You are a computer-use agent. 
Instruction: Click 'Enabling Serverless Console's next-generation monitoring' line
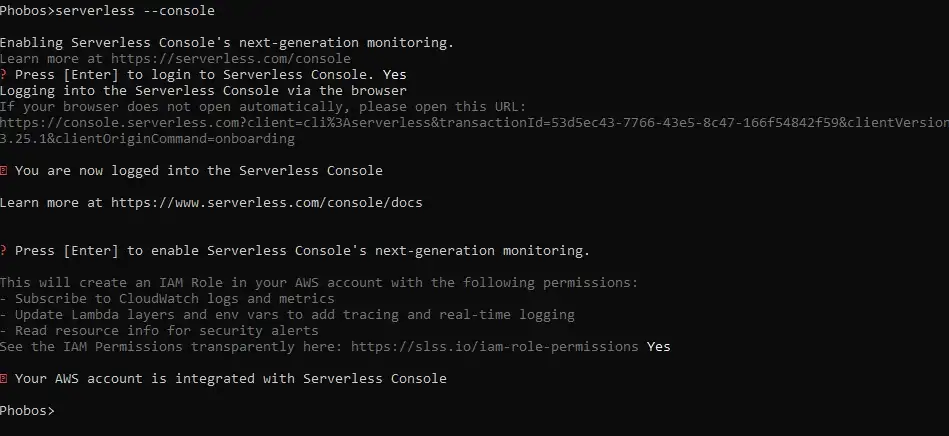(226, 43)
